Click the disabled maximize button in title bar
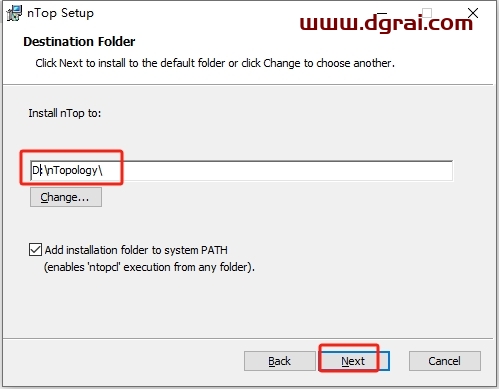 tap(427, 13)
